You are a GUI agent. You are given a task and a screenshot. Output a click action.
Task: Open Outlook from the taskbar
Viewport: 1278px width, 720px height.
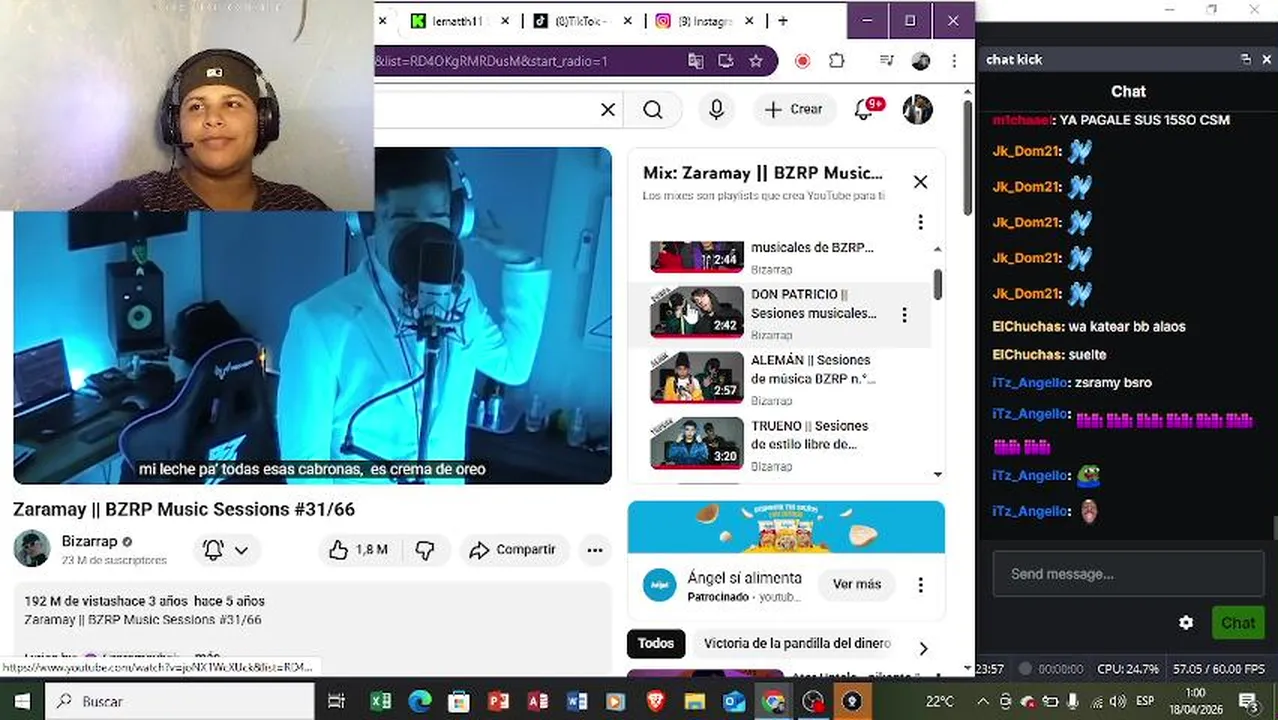pos(734,701)
